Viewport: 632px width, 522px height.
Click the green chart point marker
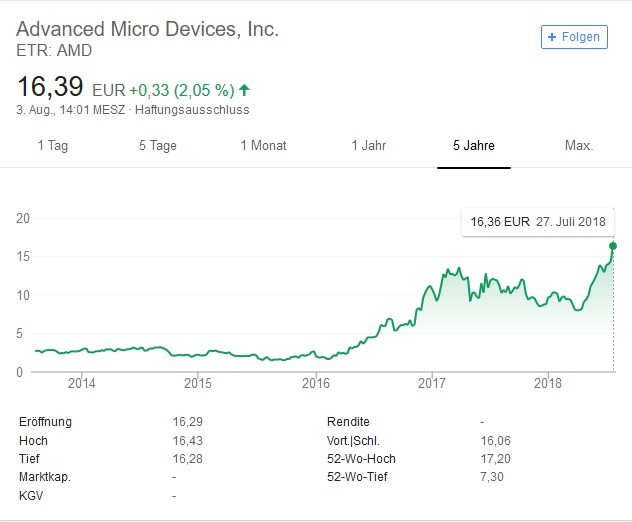(x=613, y=246)
